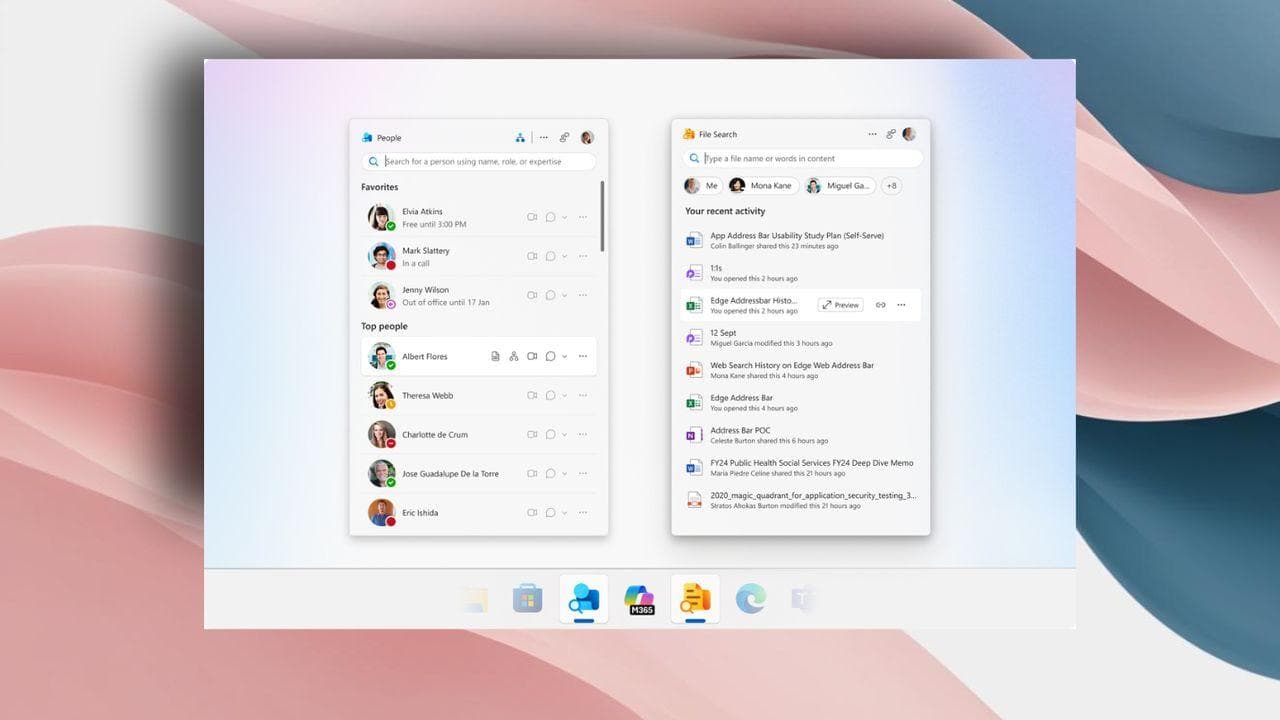1280x720 pixels.
Task: Expand chat options chevron for Albert Flores
Action: tap(565, 357)
